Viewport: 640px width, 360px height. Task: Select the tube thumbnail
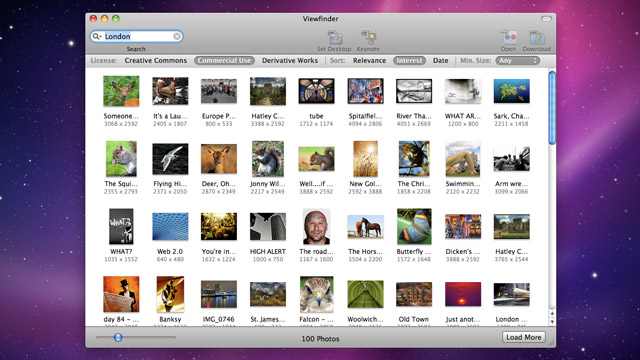[x=316, y=91]
